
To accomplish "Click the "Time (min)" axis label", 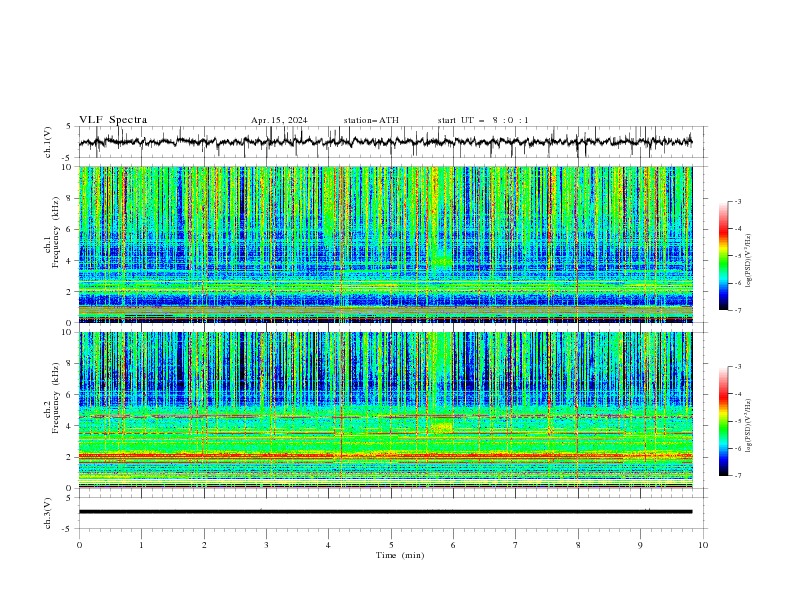I will pos(400,555).
